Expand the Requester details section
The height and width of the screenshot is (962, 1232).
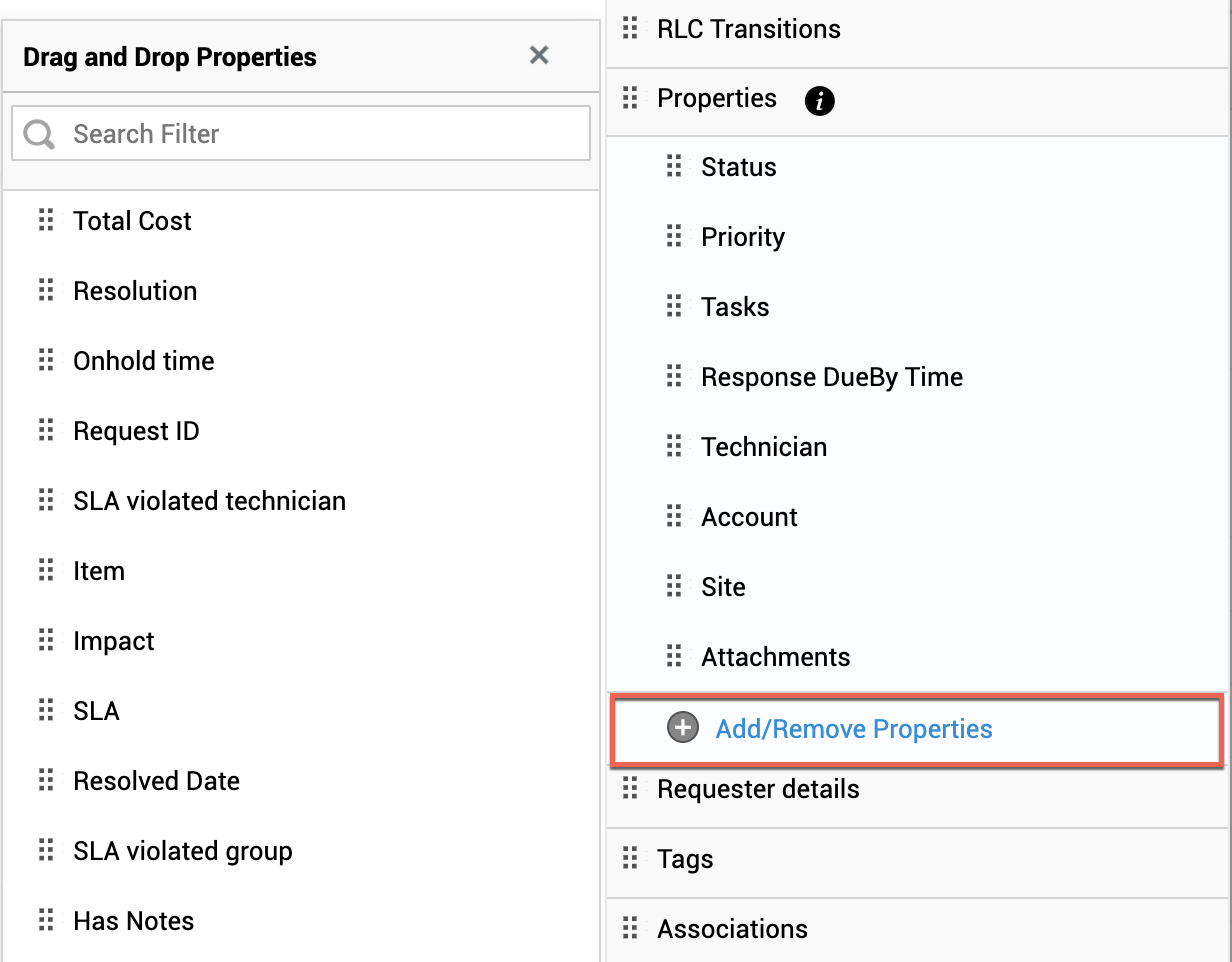click(x=758, y=789)
